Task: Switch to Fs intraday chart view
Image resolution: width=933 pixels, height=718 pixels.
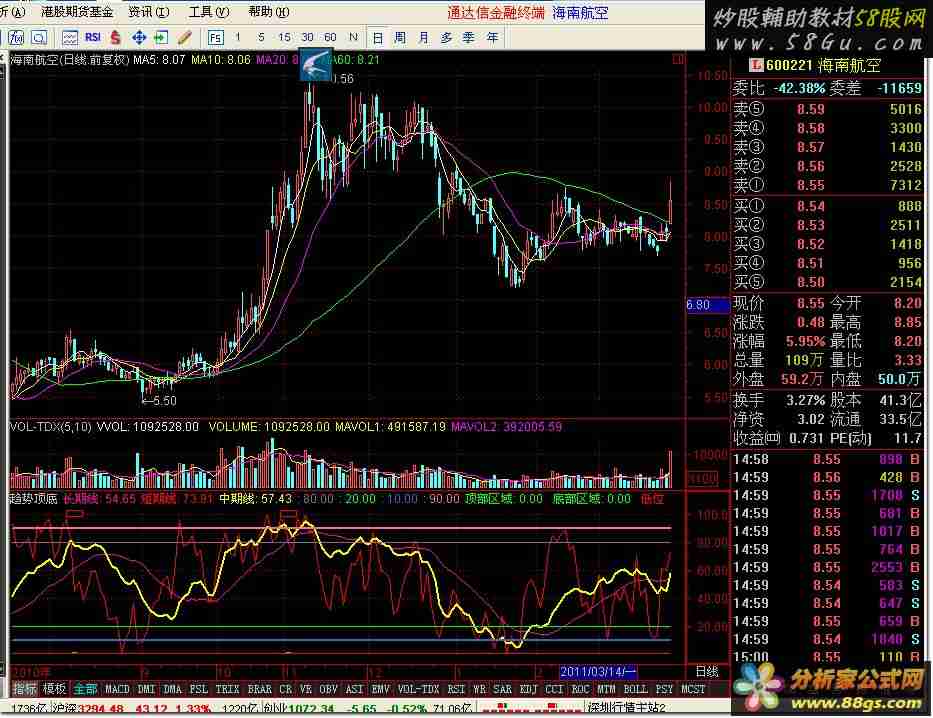Action: pyautogui.click(x=215, y=38)
